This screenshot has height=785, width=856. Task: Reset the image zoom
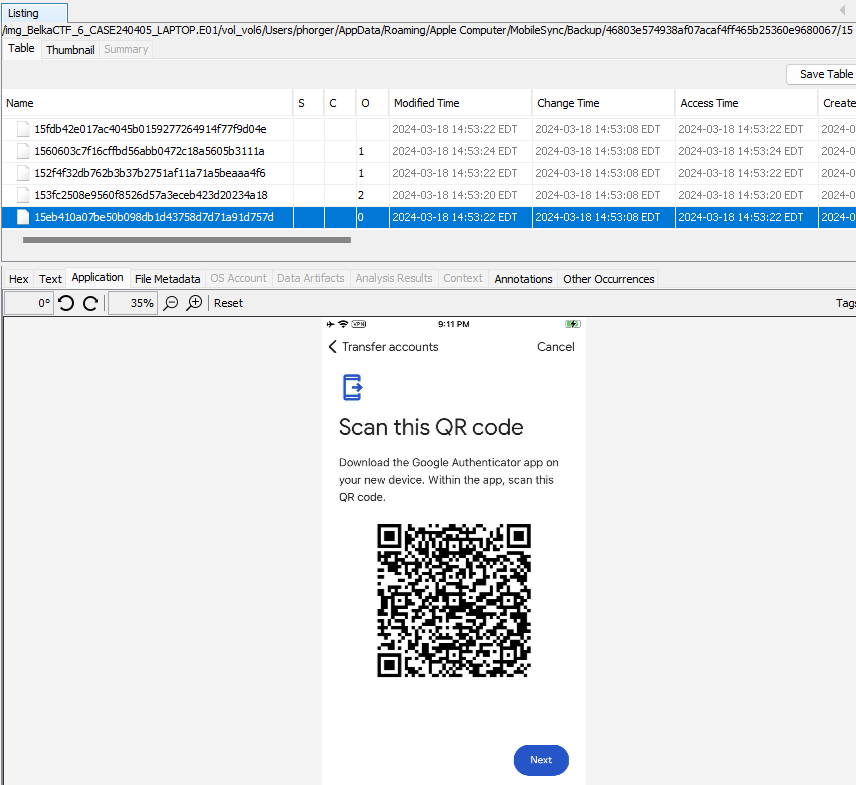228,303
